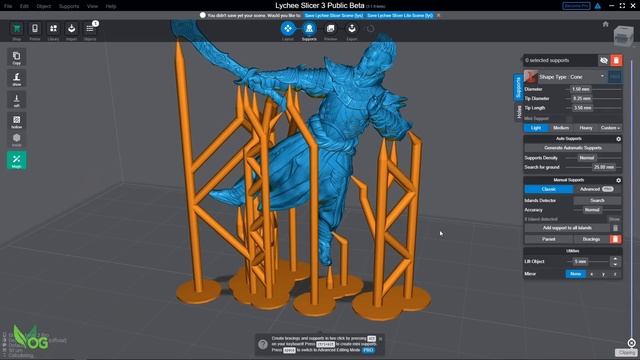Screen dimensions: 640x360
Task: Click trash icon beside Add support to all islands
Action: pyautogui.click(x=616, y=228)
